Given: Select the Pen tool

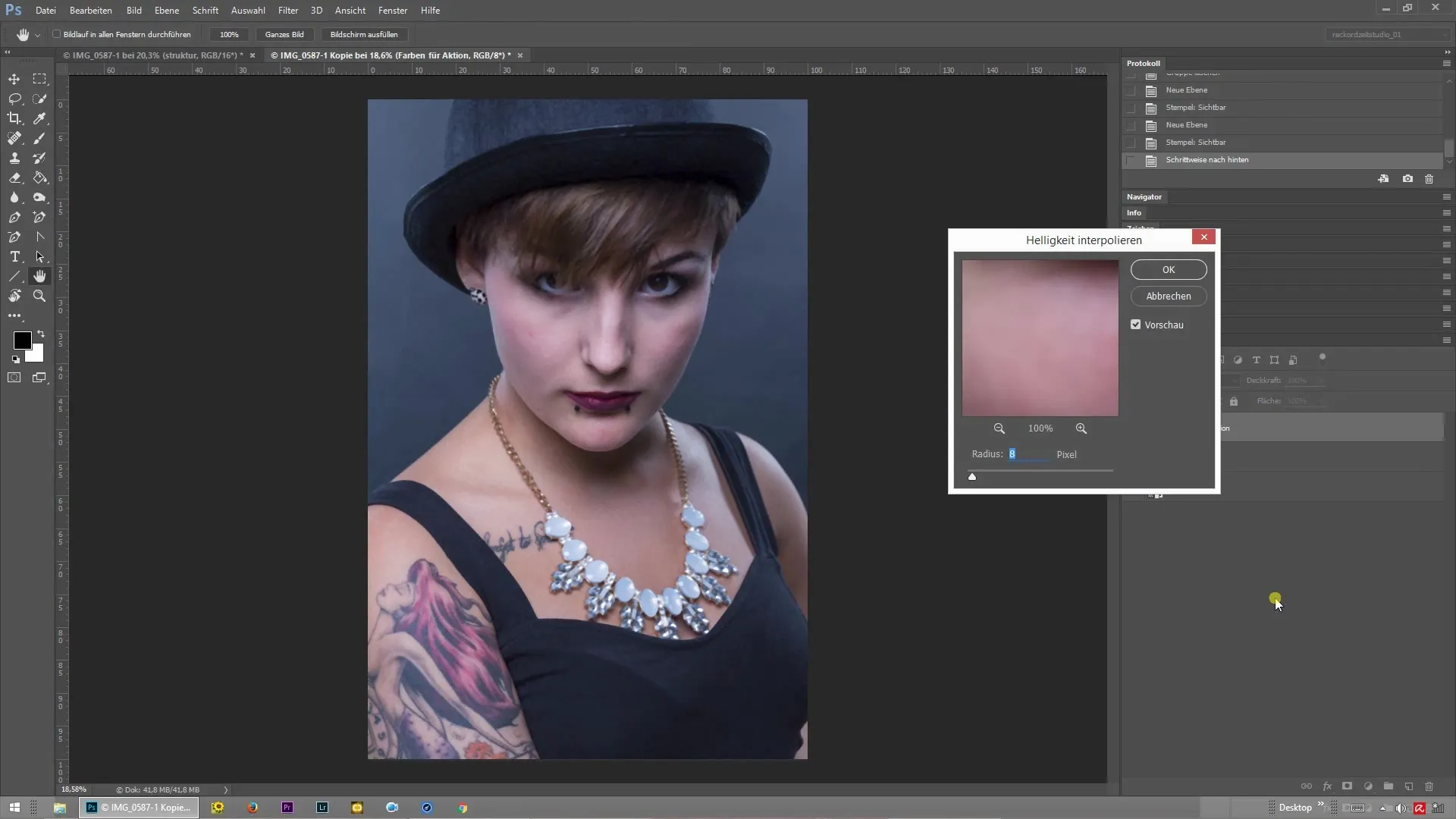Looking at the screenshot, I should point(14,217).
